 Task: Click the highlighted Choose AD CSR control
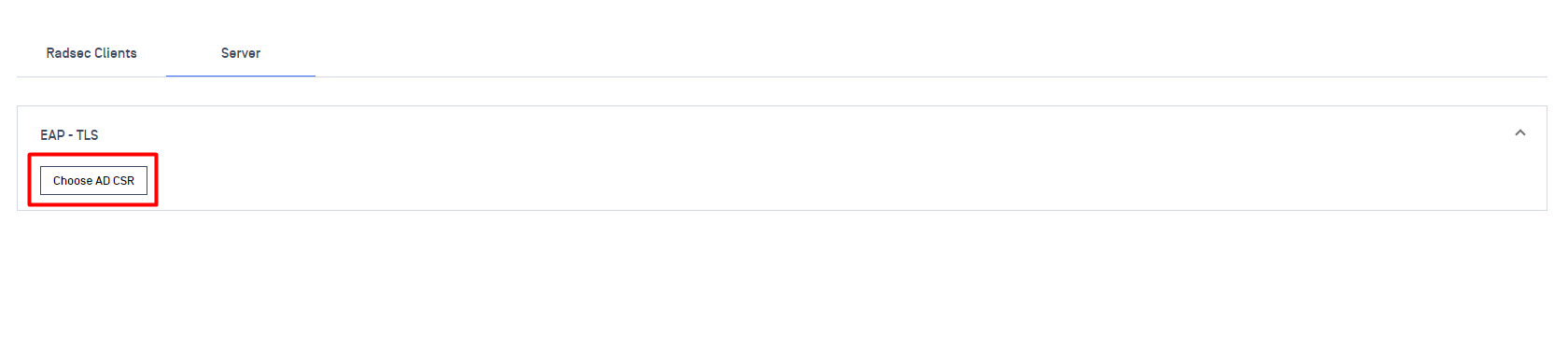coord(93,180)
